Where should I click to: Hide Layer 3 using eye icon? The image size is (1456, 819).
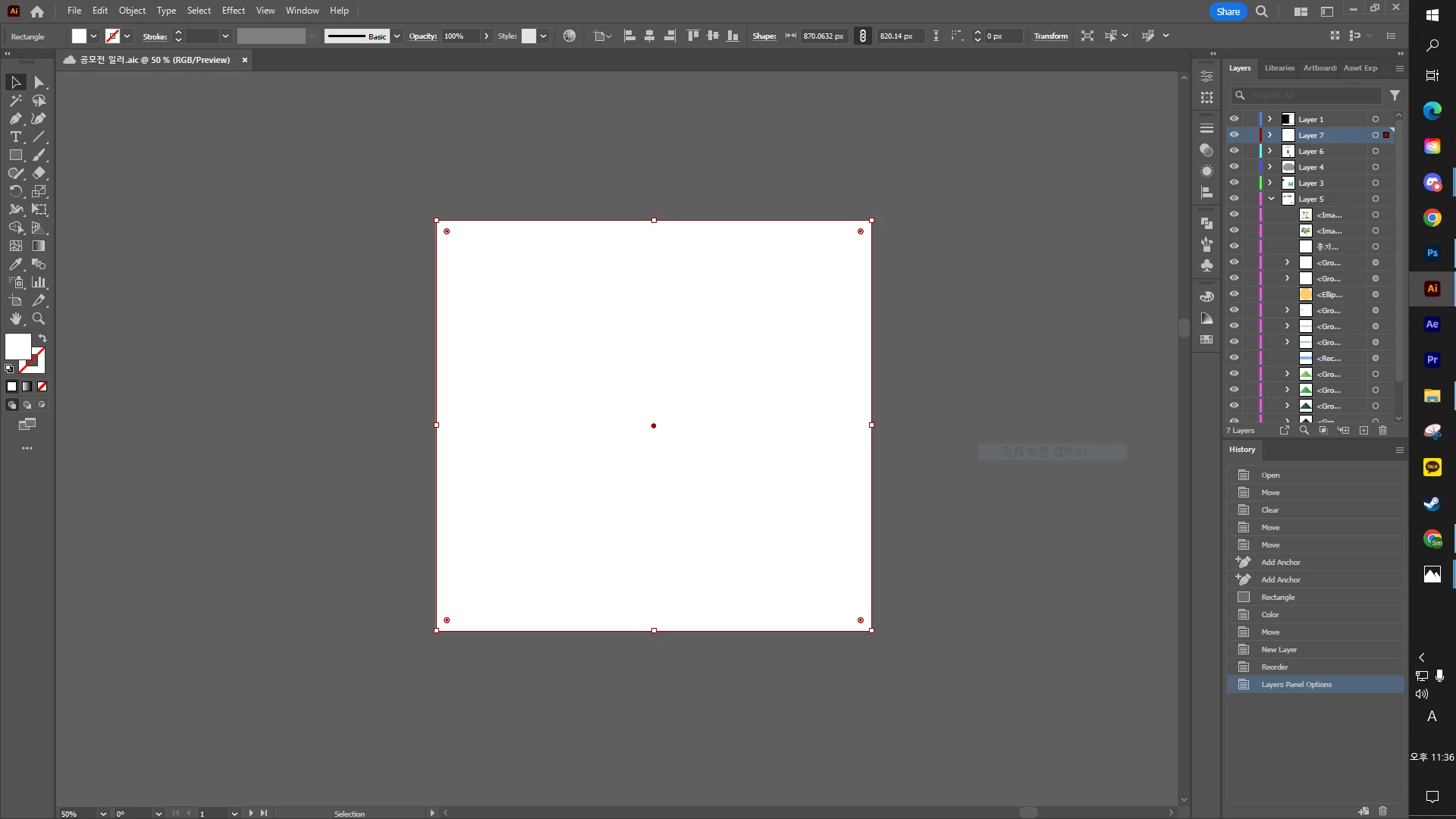1234,183
